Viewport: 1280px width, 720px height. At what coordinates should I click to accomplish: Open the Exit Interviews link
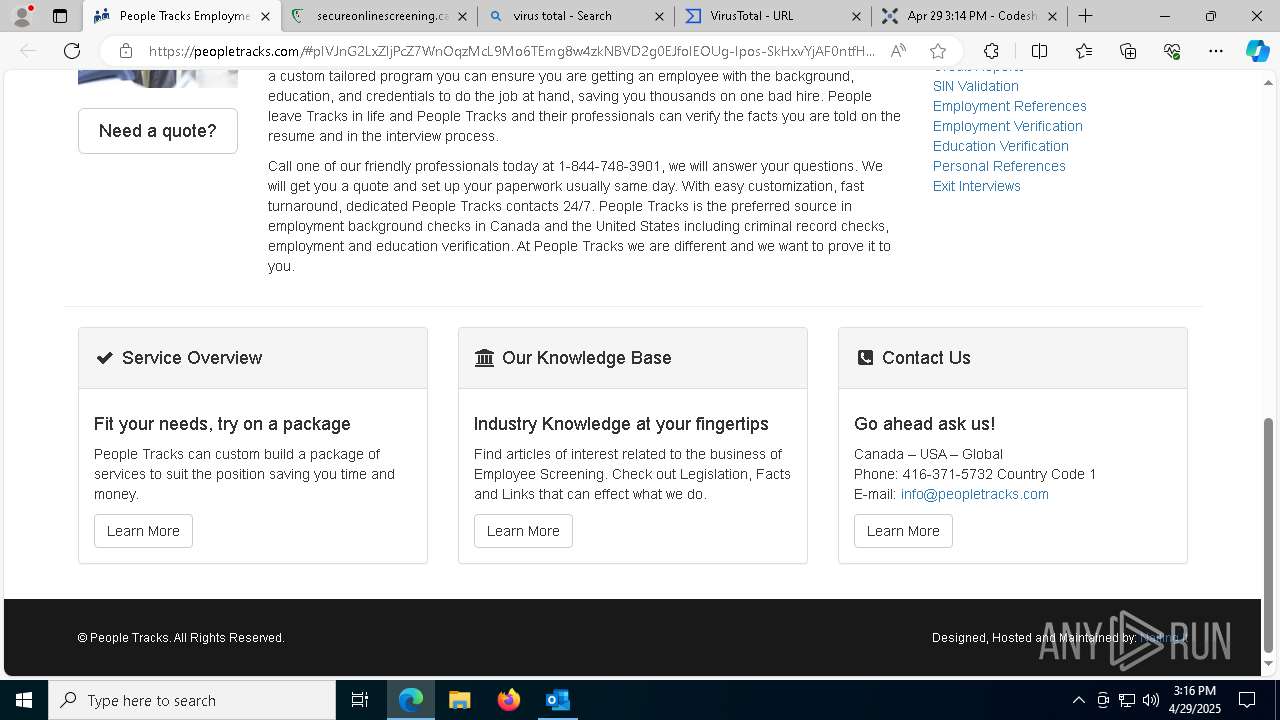(x=976, y=186)
